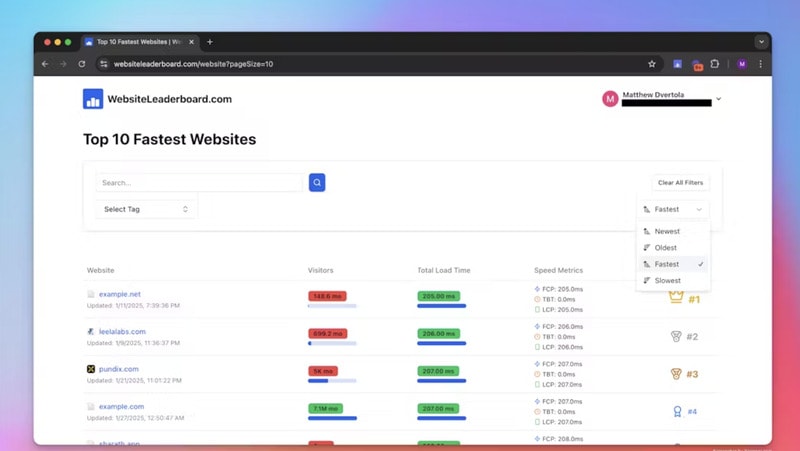Collapse the Fastest sort dropdown
Screen dimensions: 800x451
pyautogui.click(x=673, y=209)
